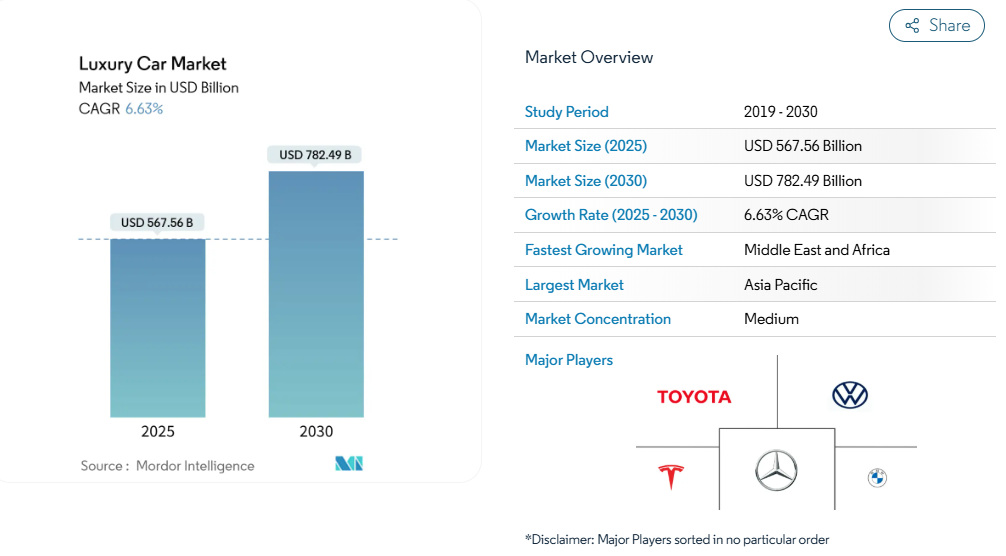Select the Growth Rate (2025 - 2030) label
The image size is (1006, 556).
pos(611,215)
